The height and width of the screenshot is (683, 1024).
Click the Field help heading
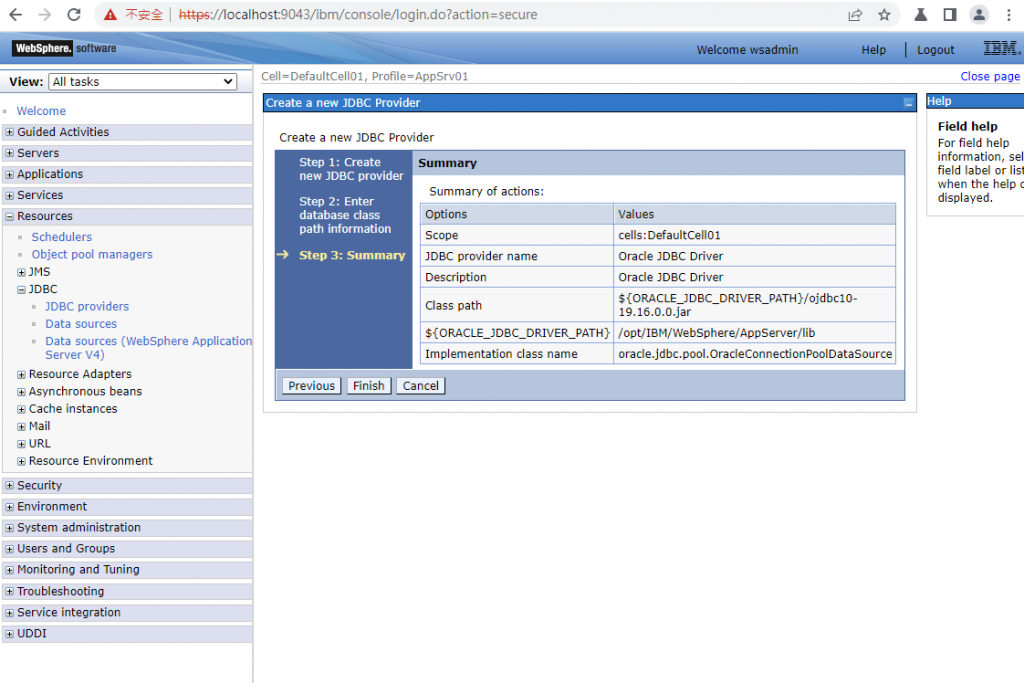[x=967, y=127]
